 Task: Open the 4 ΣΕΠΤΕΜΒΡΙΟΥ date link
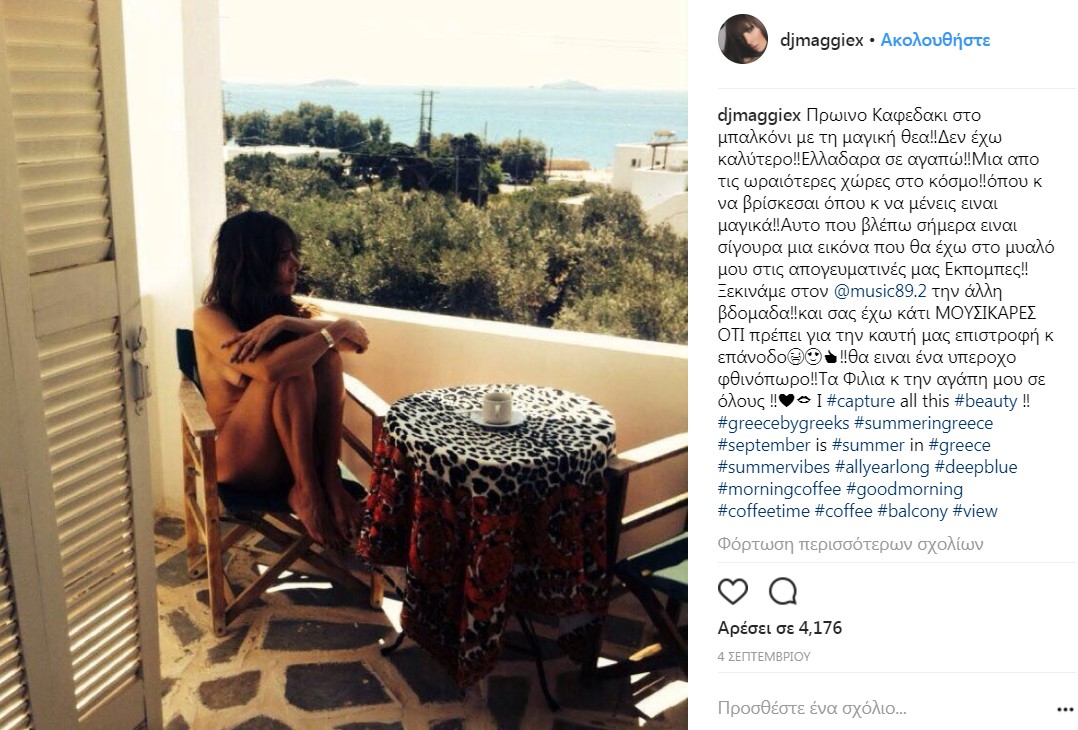point(764,656)
